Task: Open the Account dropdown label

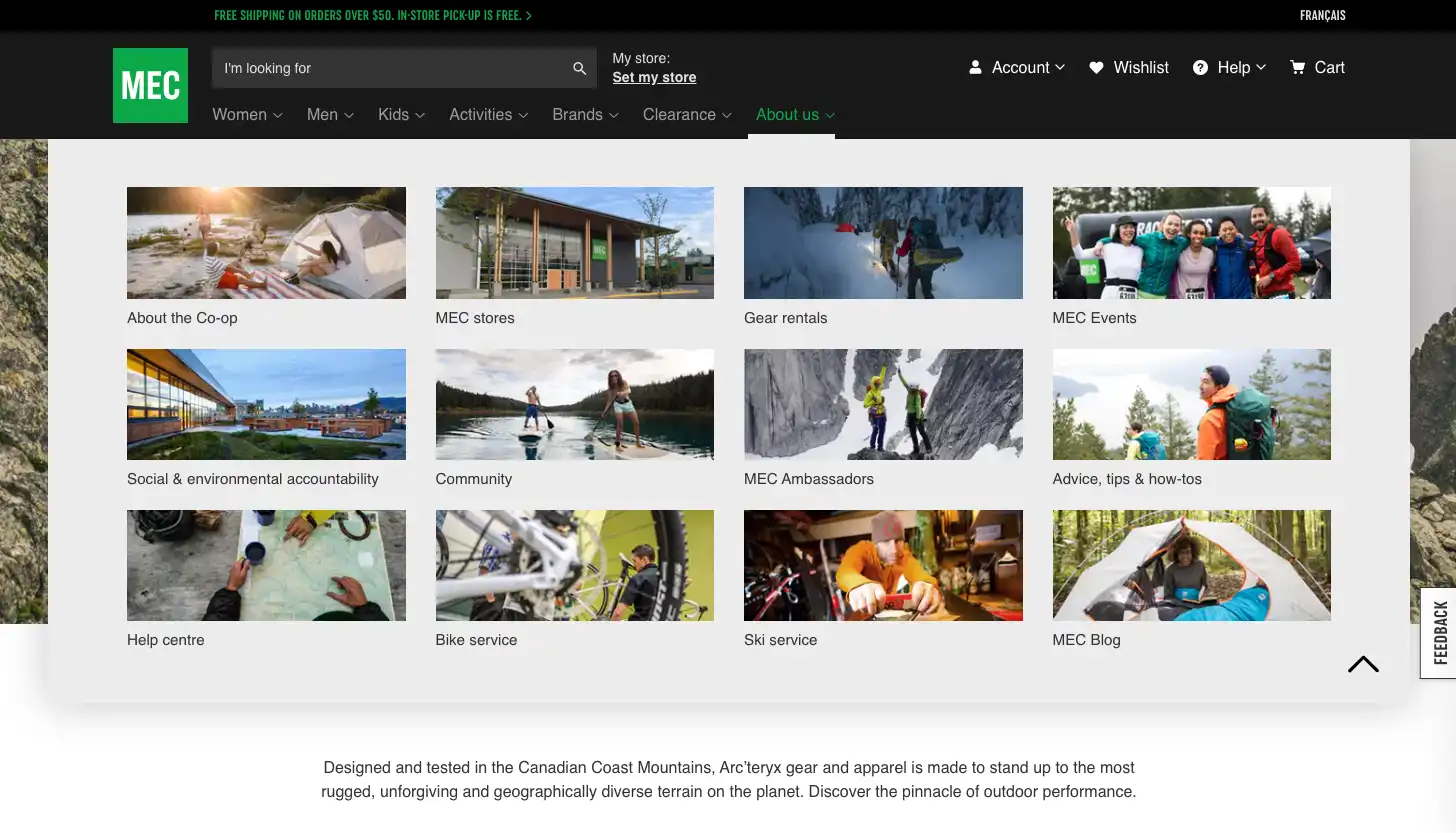Action: tap(1028, 67)
